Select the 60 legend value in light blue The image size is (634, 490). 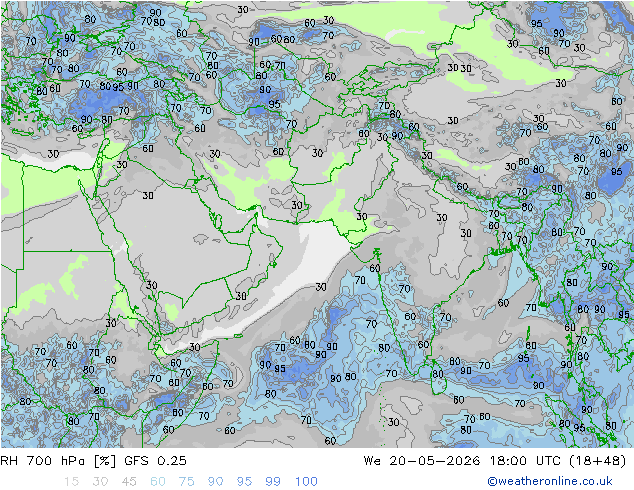158,481
